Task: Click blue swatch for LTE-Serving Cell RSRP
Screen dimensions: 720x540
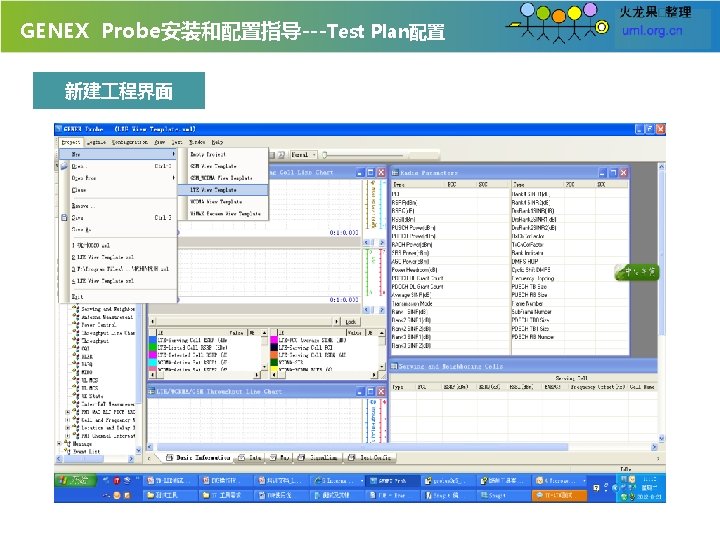Action: tap(152, 340)
